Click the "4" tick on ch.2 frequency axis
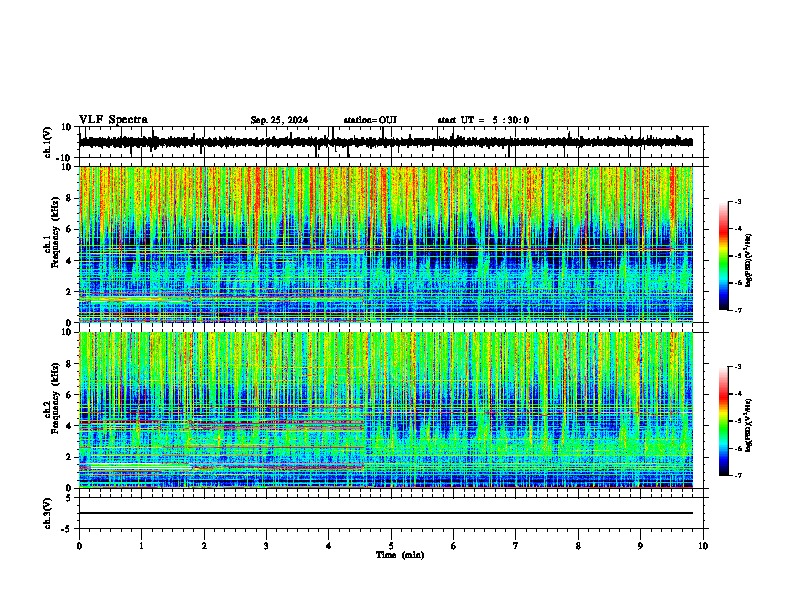The image size is (792, 612). (x=70, y=426)
